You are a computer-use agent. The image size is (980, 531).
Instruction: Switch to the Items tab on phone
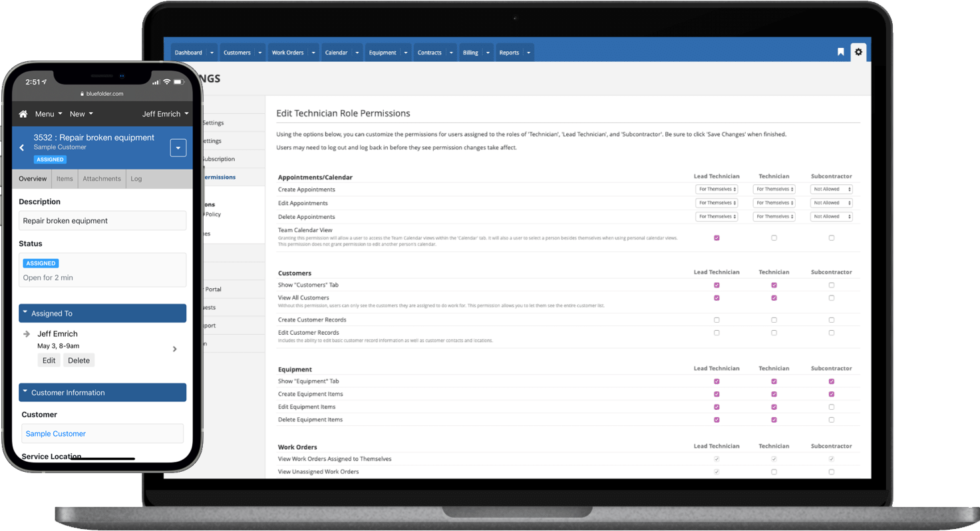(x=64, y=179)
